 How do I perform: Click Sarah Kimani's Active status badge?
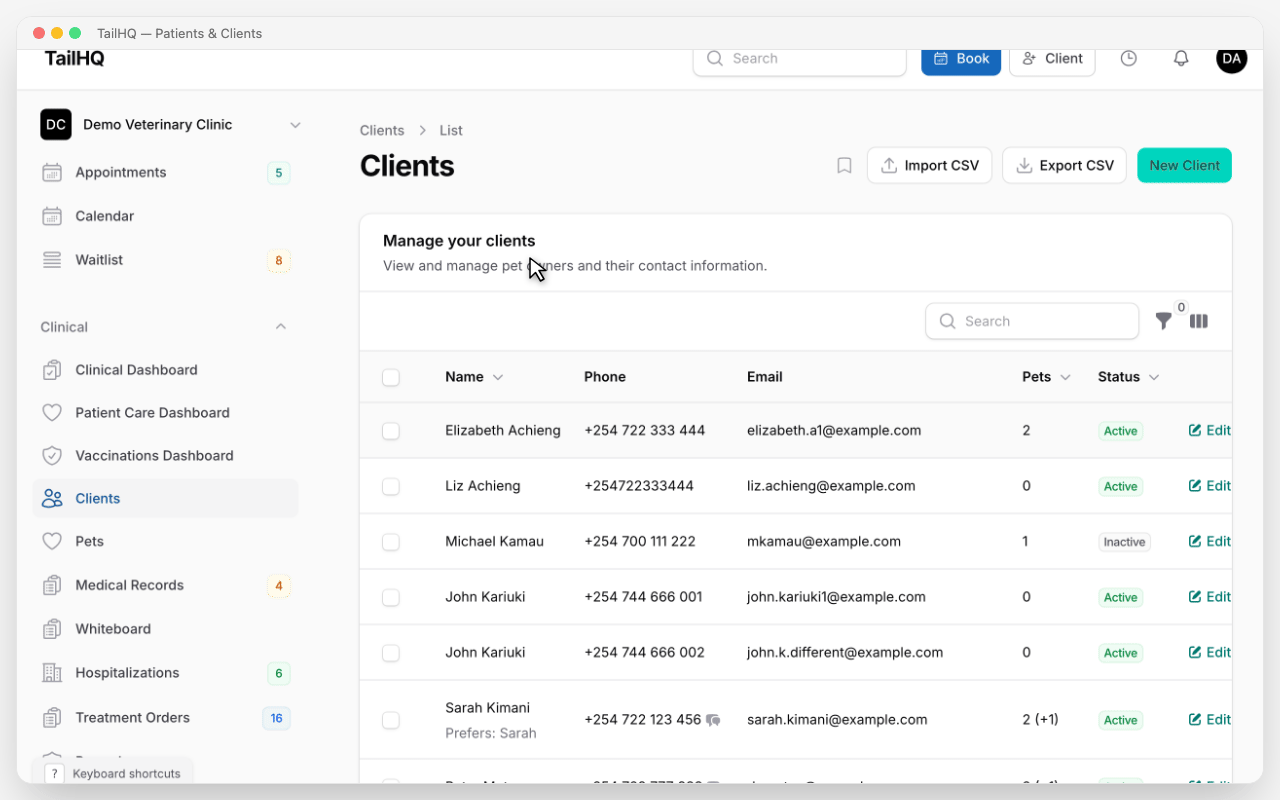(x=1119, y=719)
